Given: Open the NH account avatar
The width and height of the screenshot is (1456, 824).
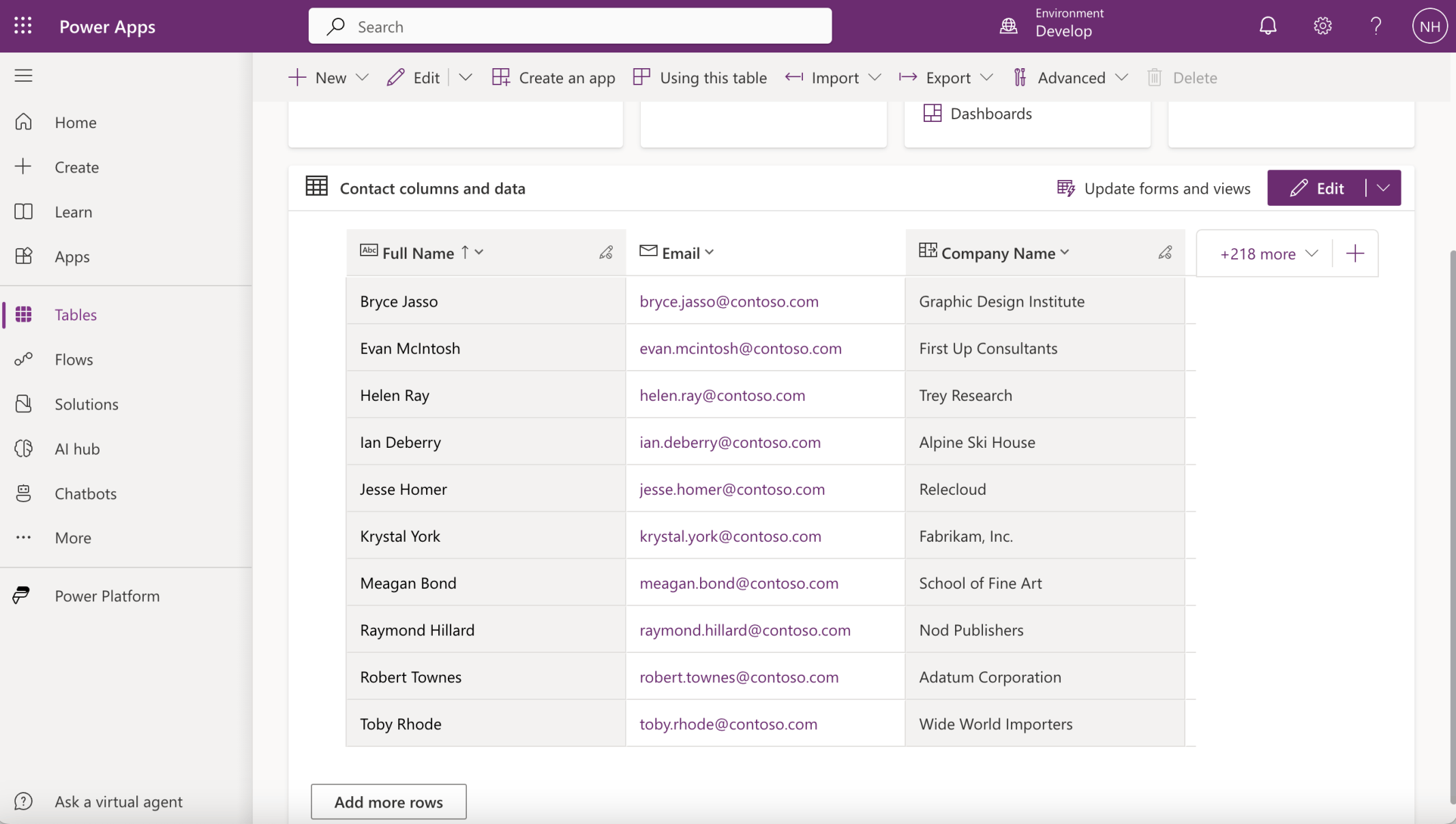Looking at the screenshot, I should click(1429, 26).
